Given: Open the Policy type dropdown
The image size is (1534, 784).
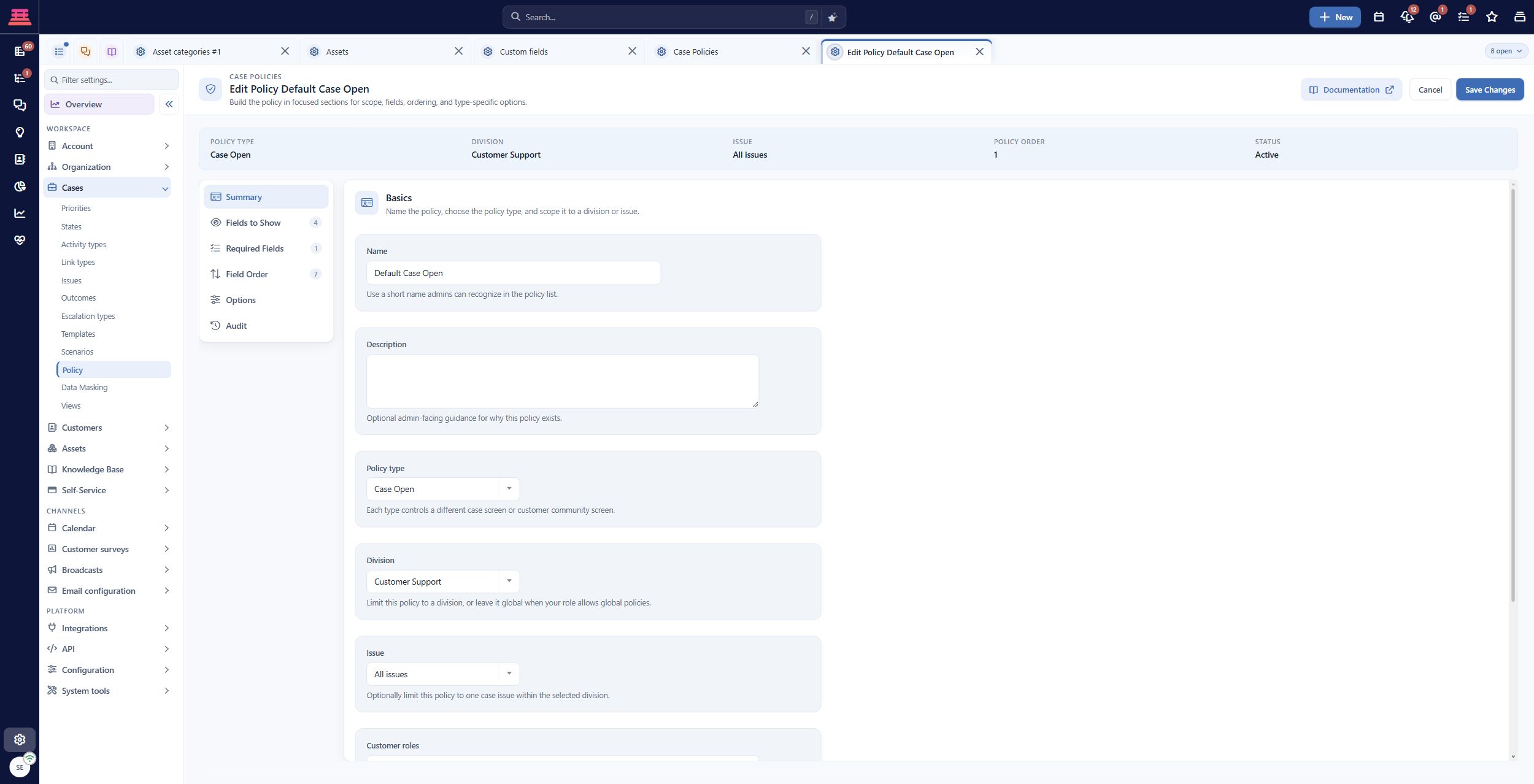Looking at the screenshot, I should click(x=442, y=489).
